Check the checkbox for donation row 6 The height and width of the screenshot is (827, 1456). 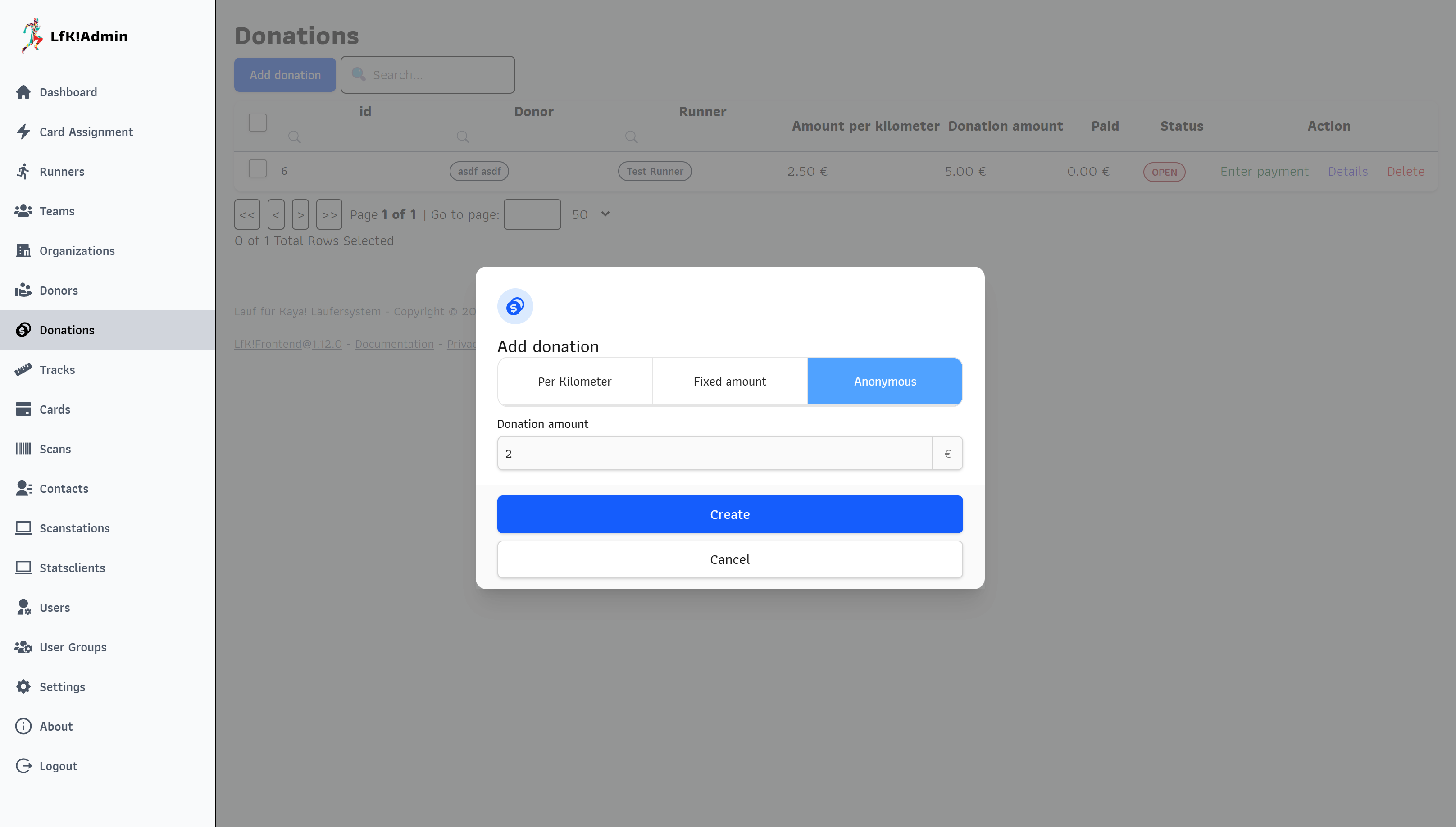click(257, 169)
